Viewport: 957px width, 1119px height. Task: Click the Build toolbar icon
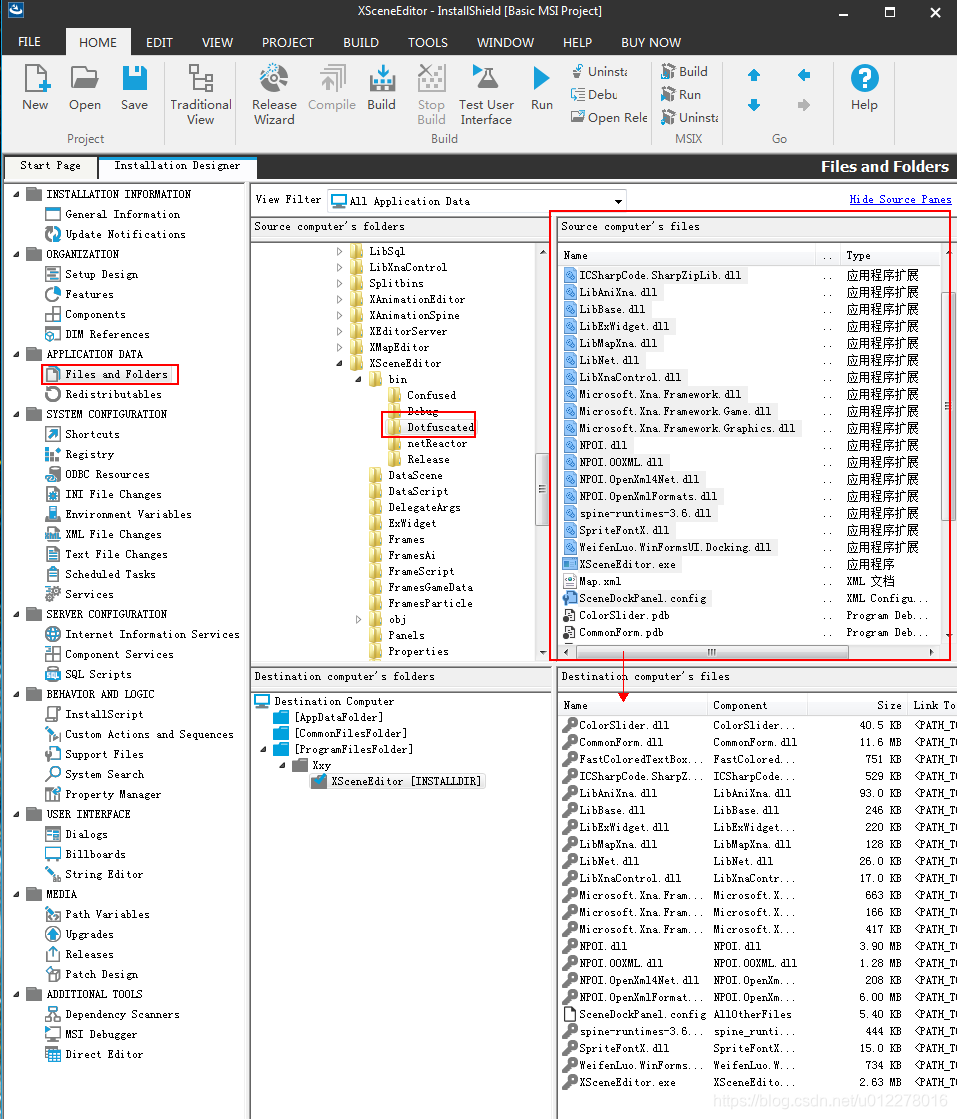tap(382, 88)
